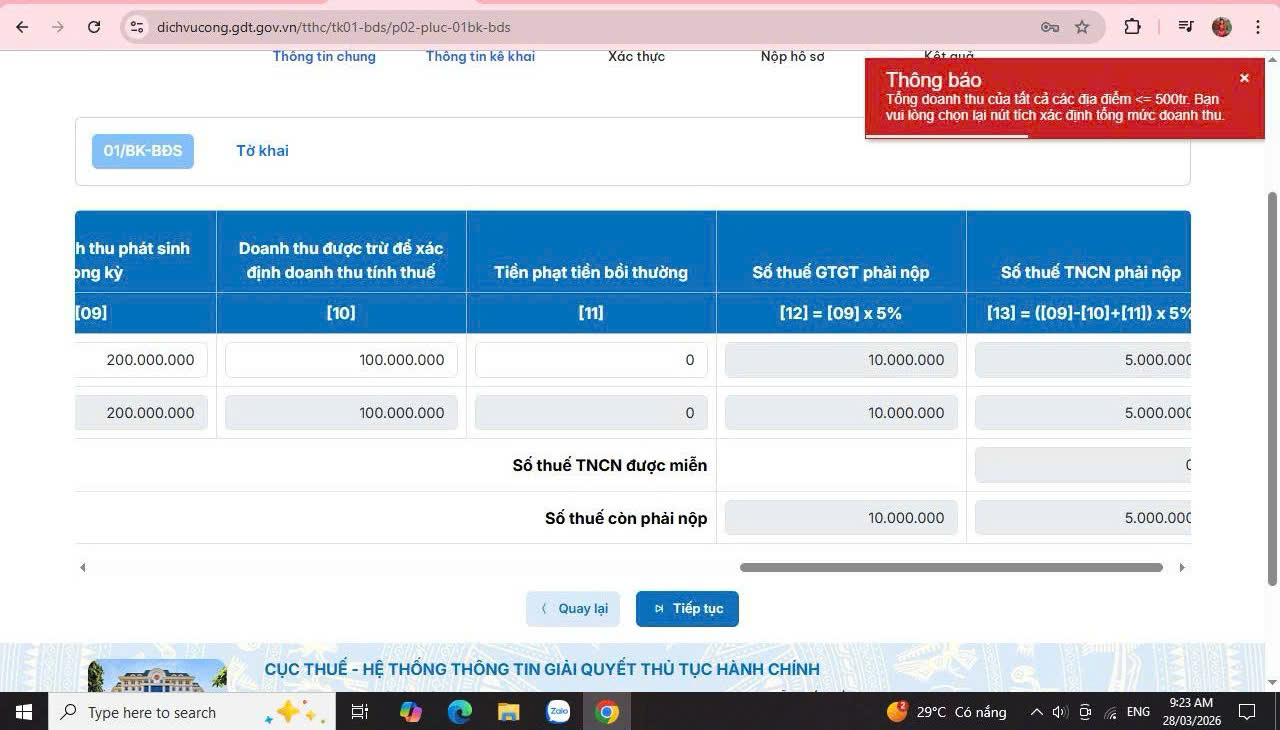Open the Thông tin kê khai step
1280x730 pixels.
pos(480,57)
